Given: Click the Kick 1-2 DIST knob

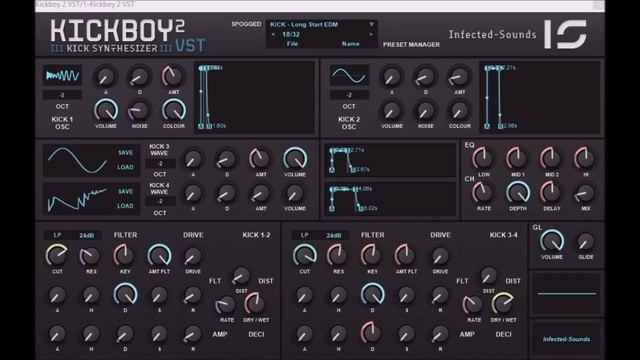Looking at the screenshot, I should (x=241, y=276).
